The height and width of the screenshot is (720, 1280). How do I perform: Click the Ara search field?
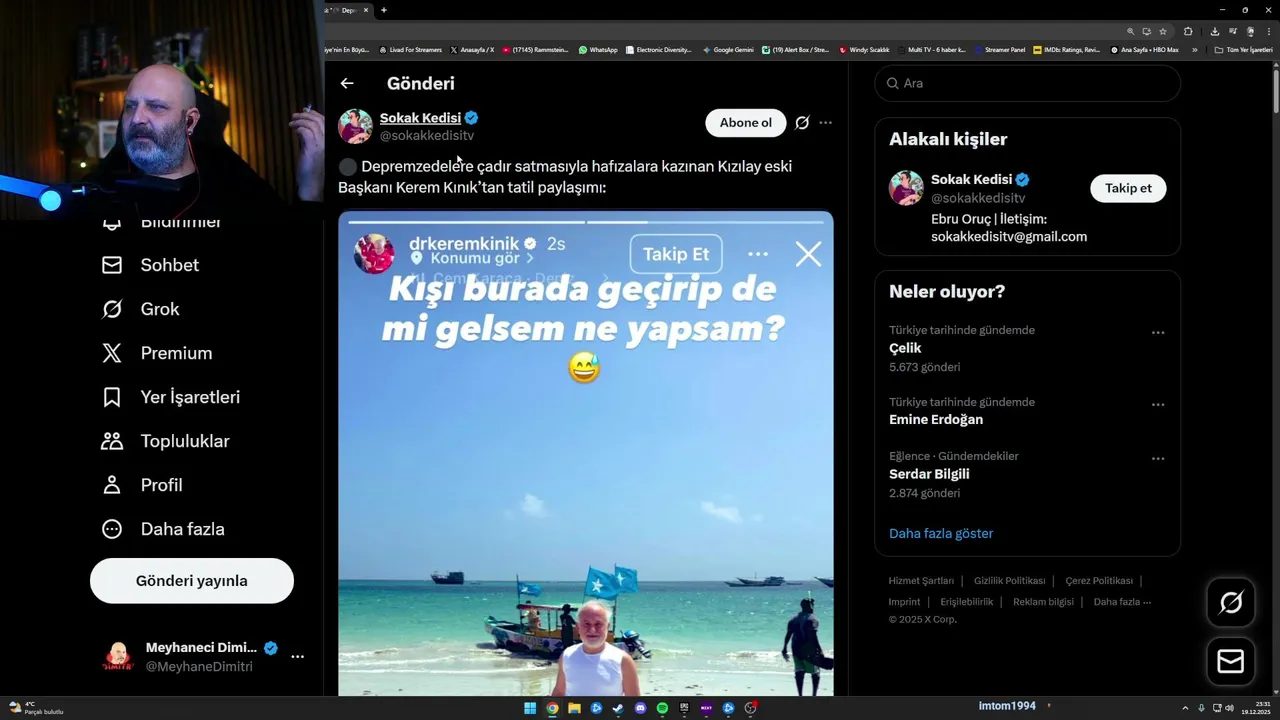point(1028,83)
